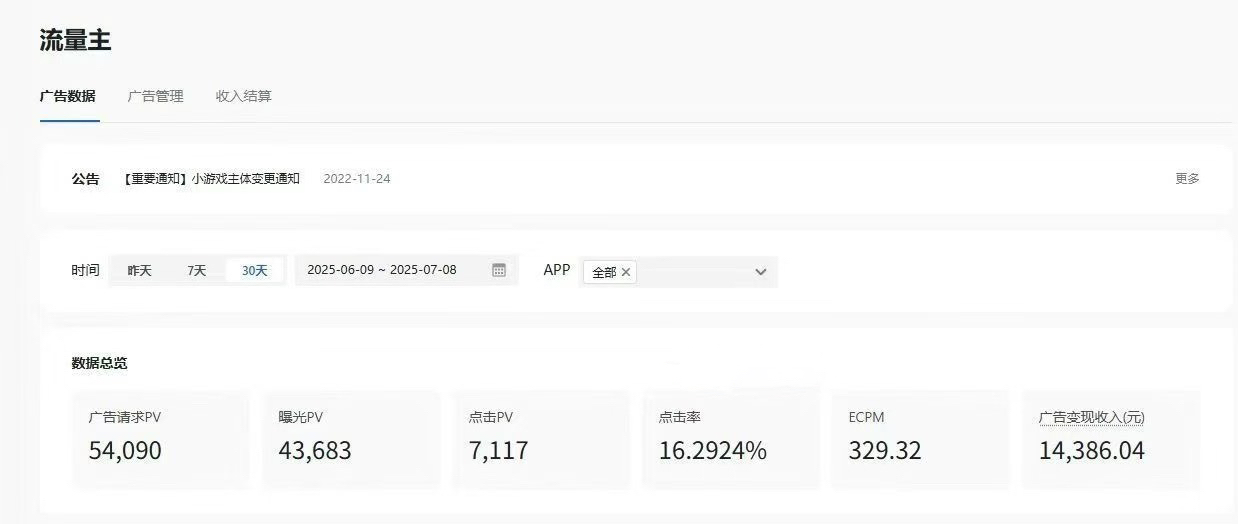1238x524 pixels.
Task: Select the 昨天 time range
Action: (x=139, y=270)
